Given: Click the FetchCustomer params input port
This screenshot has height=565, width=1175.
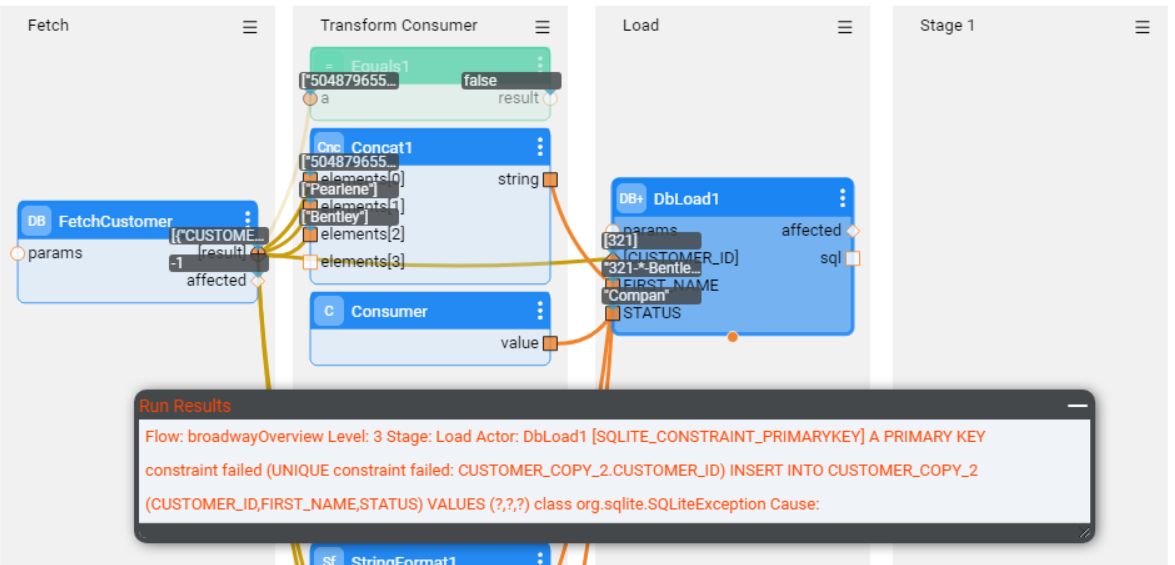Looking at the screenshot, I should [x=17, y=253].
